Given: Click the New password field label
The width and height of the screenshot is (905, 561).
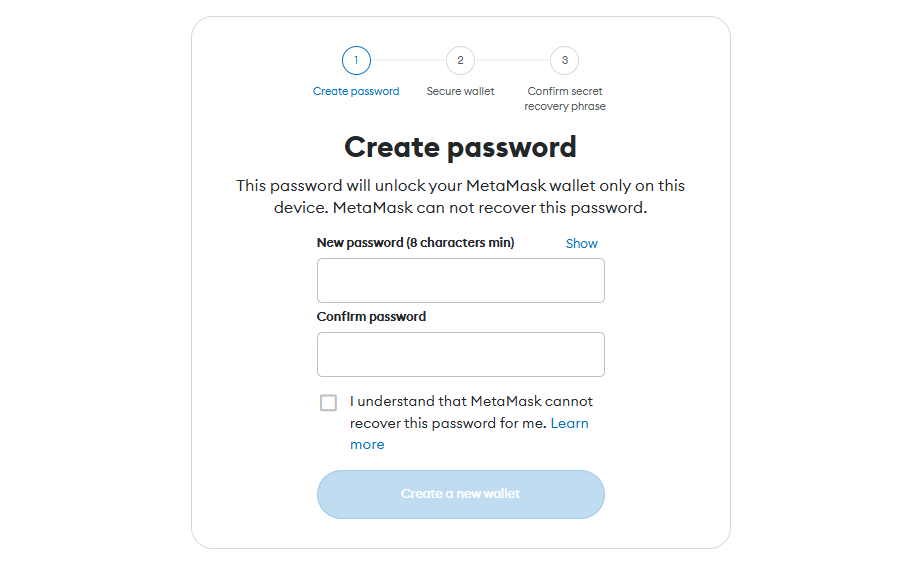Looking at the screenshot, I should pos(415,243).
